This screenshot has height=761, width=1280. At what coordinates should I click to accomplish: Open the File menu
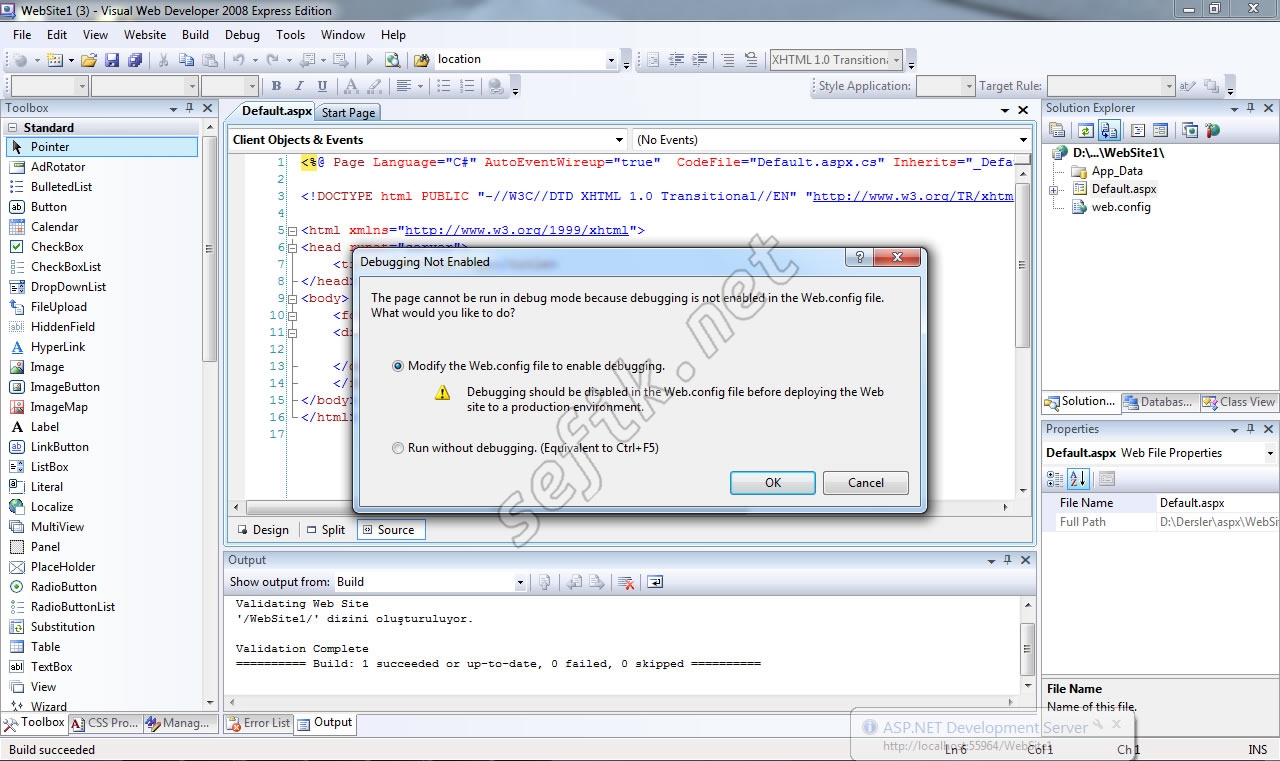click(x=22, y=34)
